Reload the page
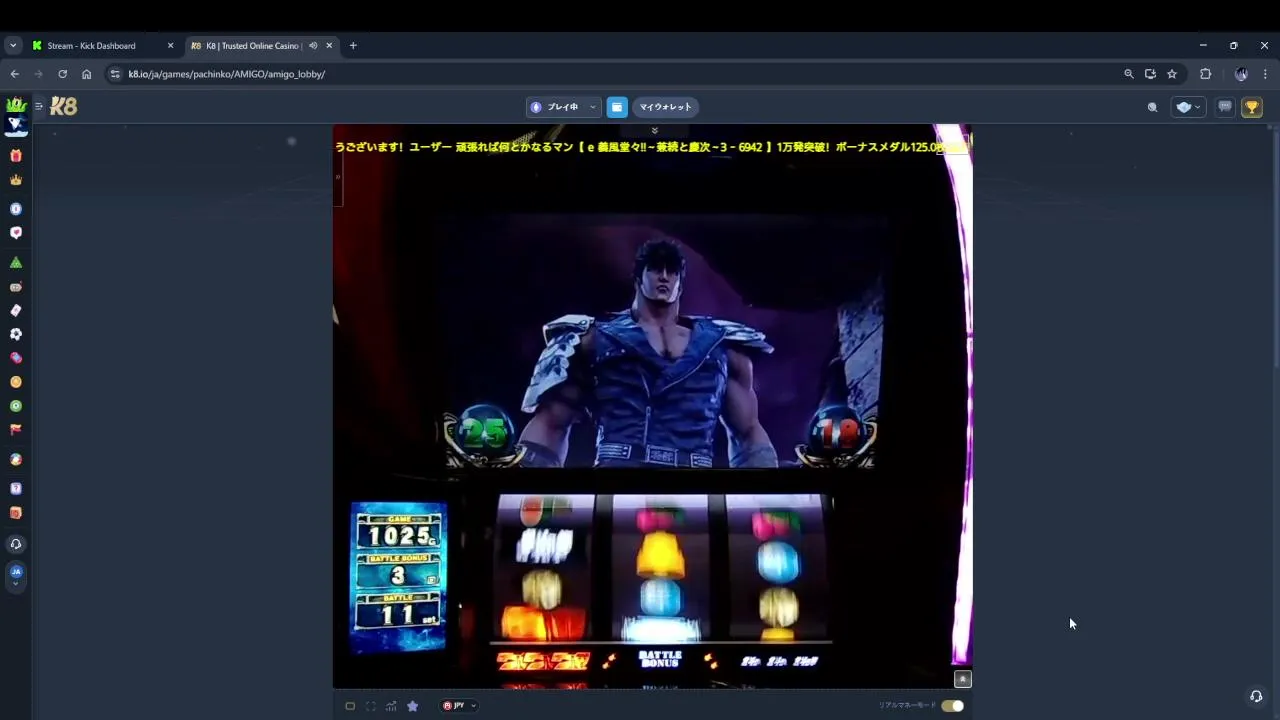 (x=62, y=74)
